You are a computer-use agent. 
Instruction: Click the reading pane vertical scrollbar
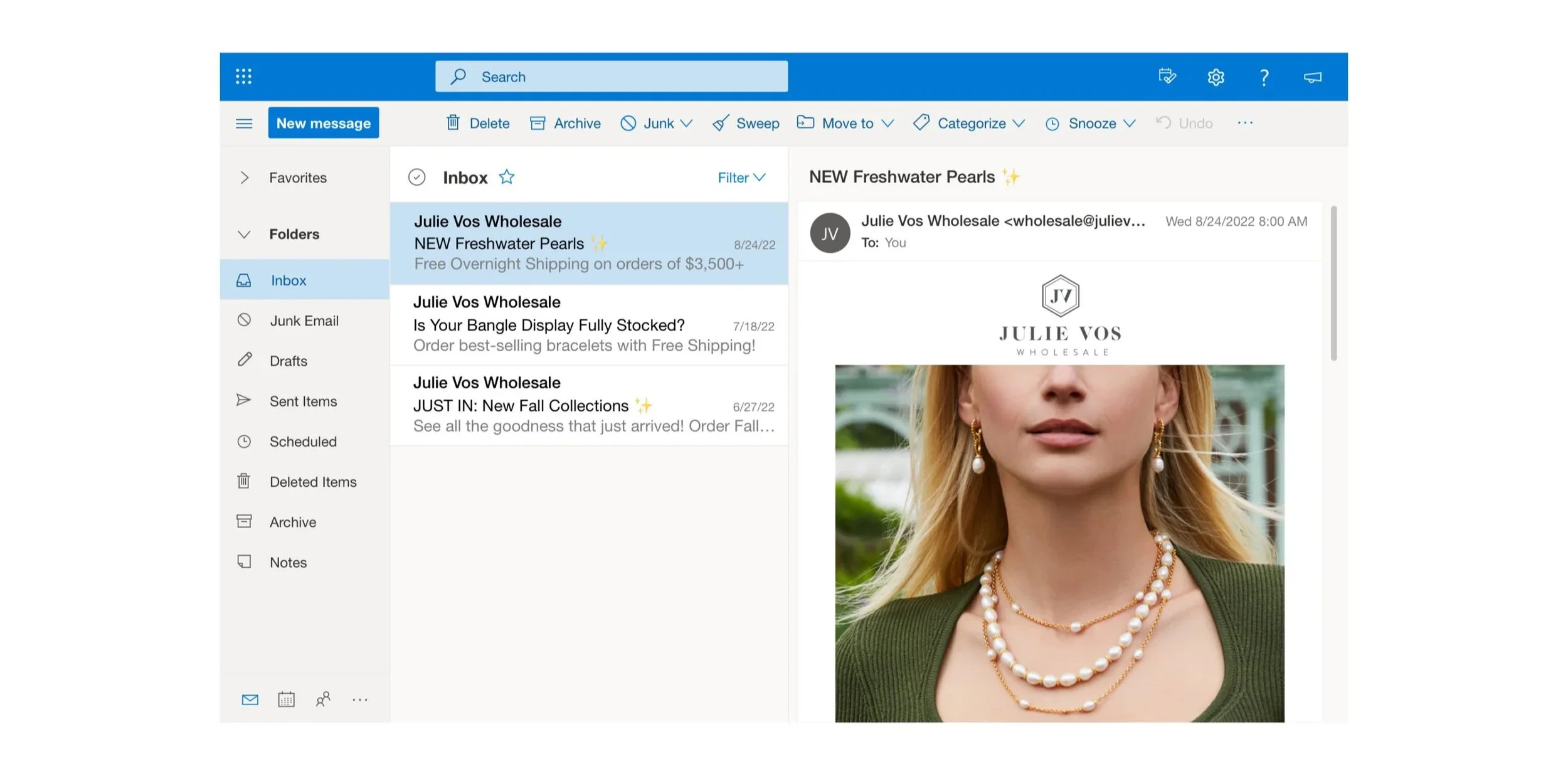pyautogui.click(x=1333, y=283)
